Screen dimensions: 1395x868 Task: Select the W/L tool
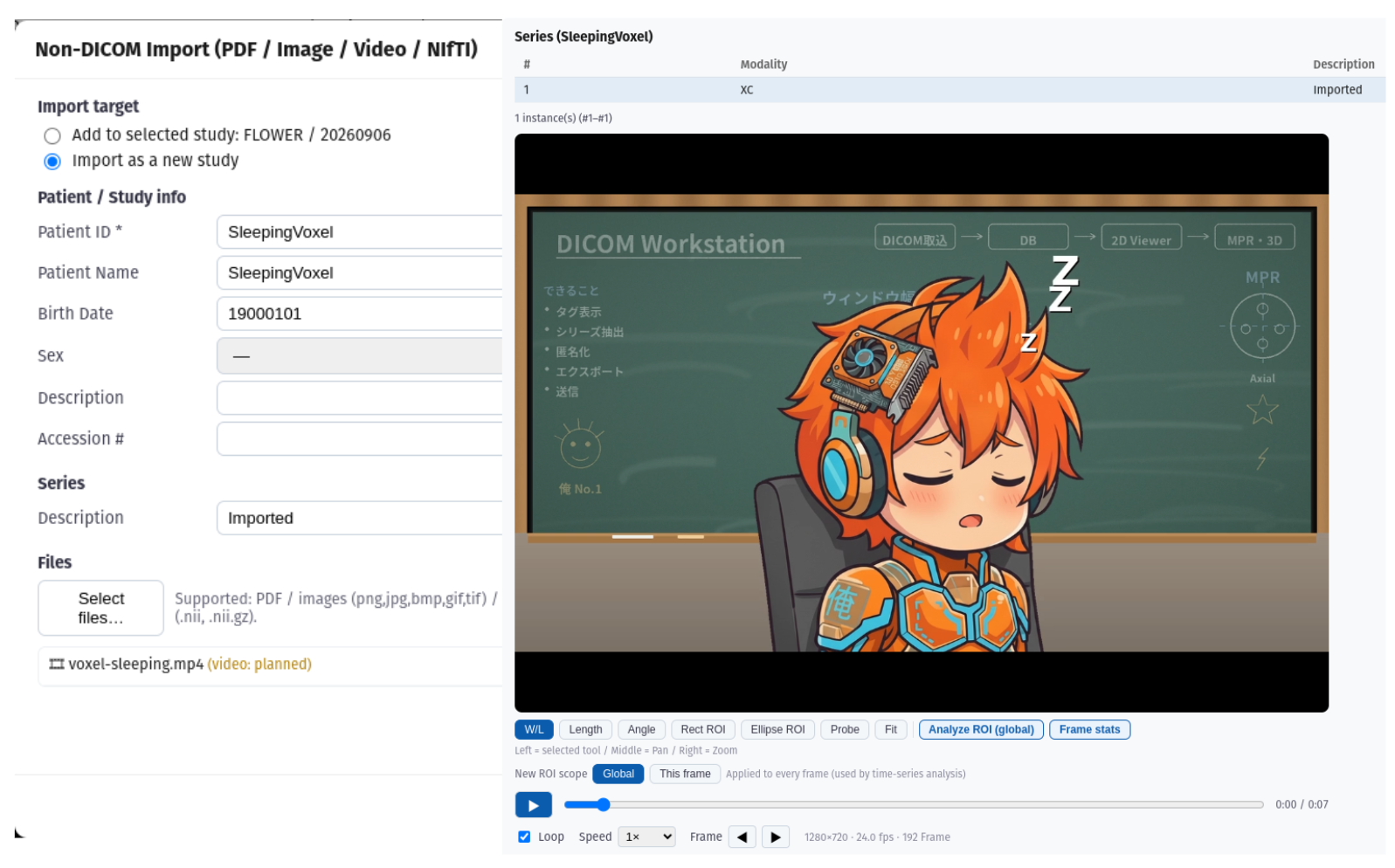(534, 729)
